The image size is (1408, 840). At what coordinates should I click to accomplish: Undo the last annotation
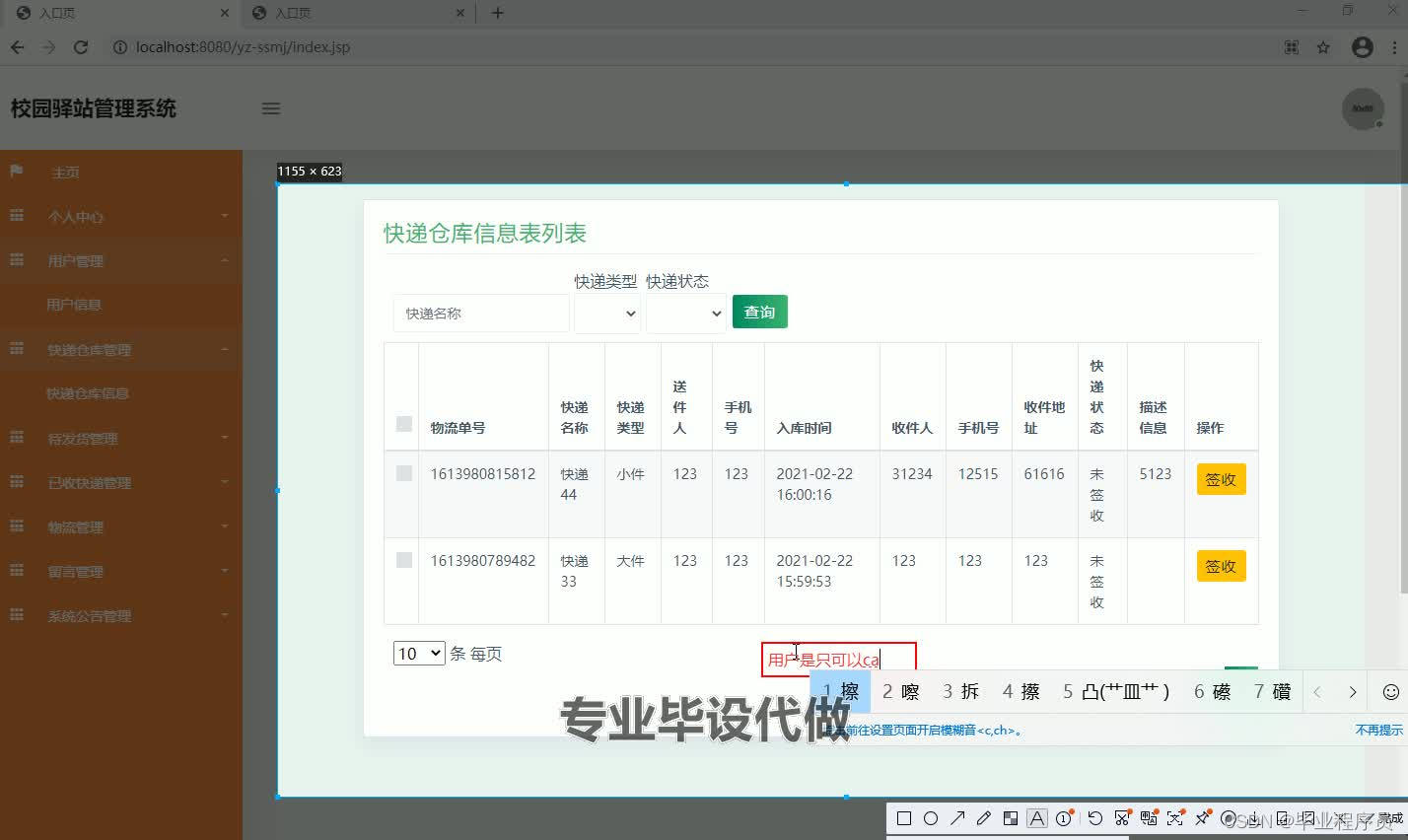tap(1095, 818)
